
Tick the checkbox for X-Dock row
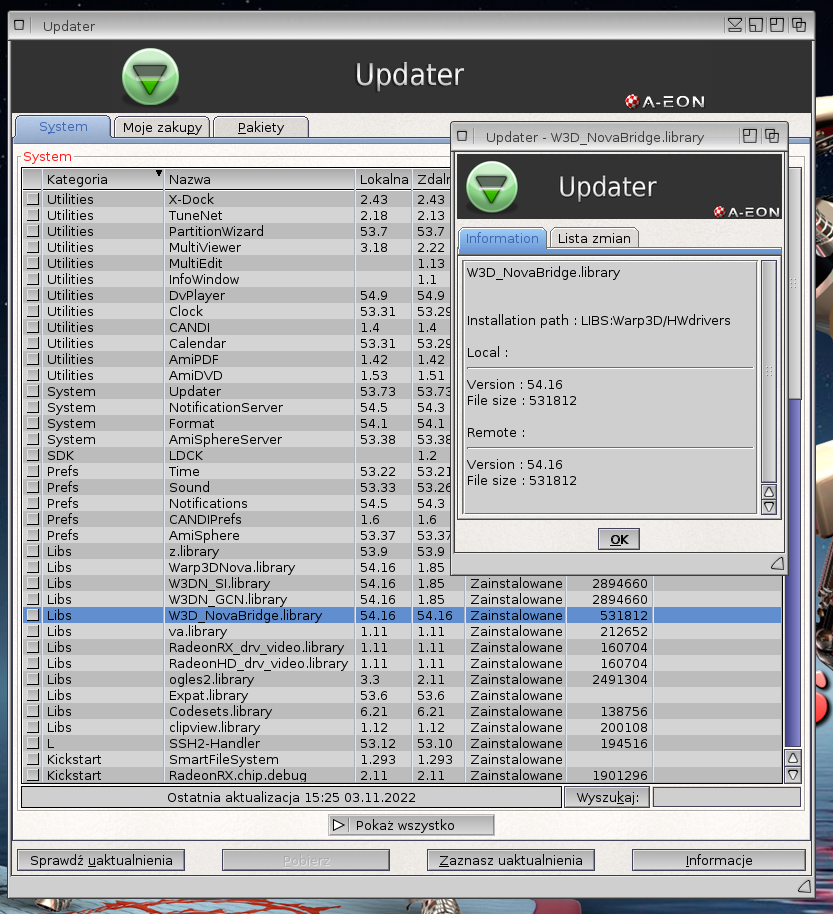[x=33, y=199]
